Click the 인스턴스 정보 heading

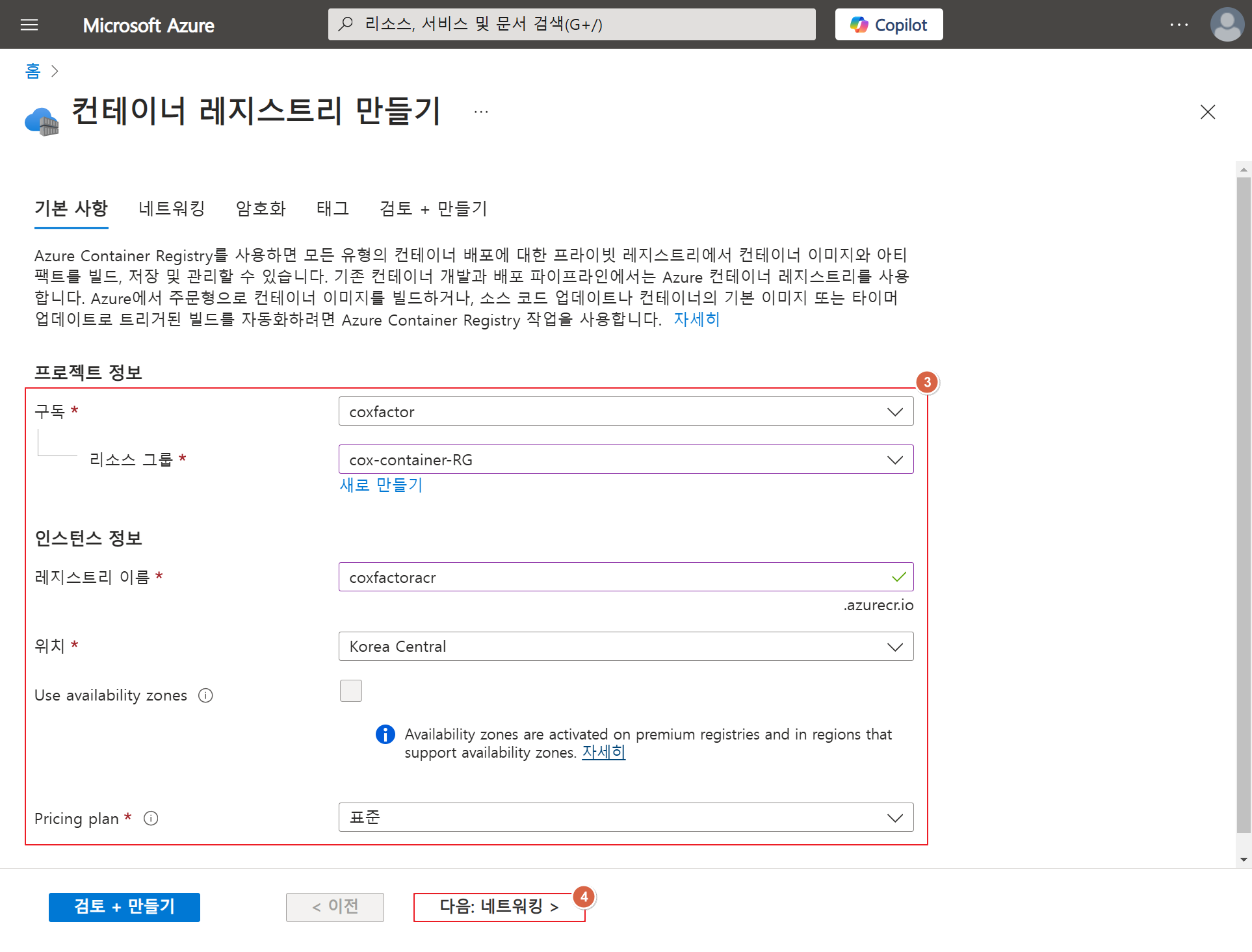click(x=88, y=538)
